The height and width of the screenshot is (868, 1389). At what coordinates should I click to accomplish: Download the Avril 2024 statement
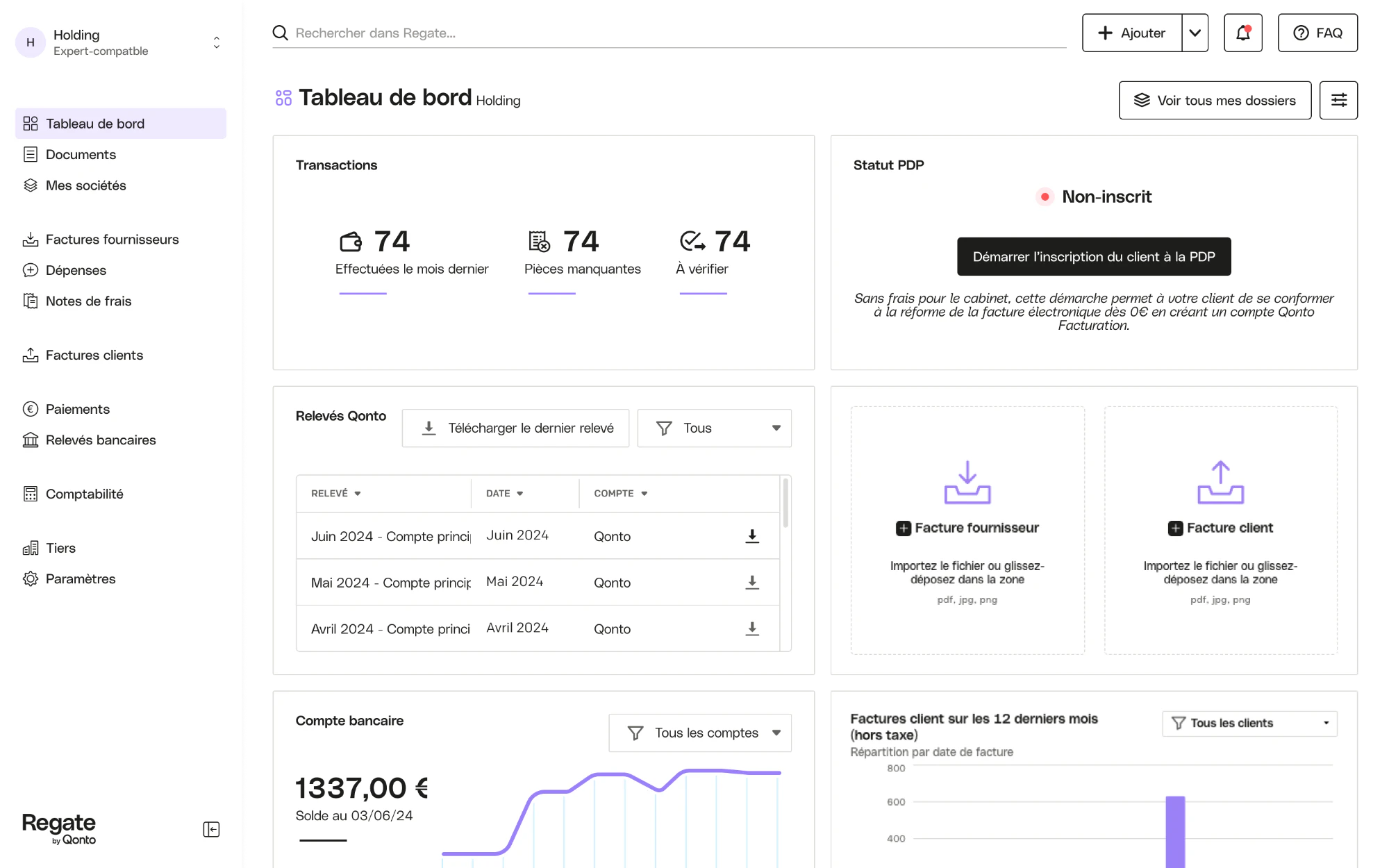click(x=752, y=628)
